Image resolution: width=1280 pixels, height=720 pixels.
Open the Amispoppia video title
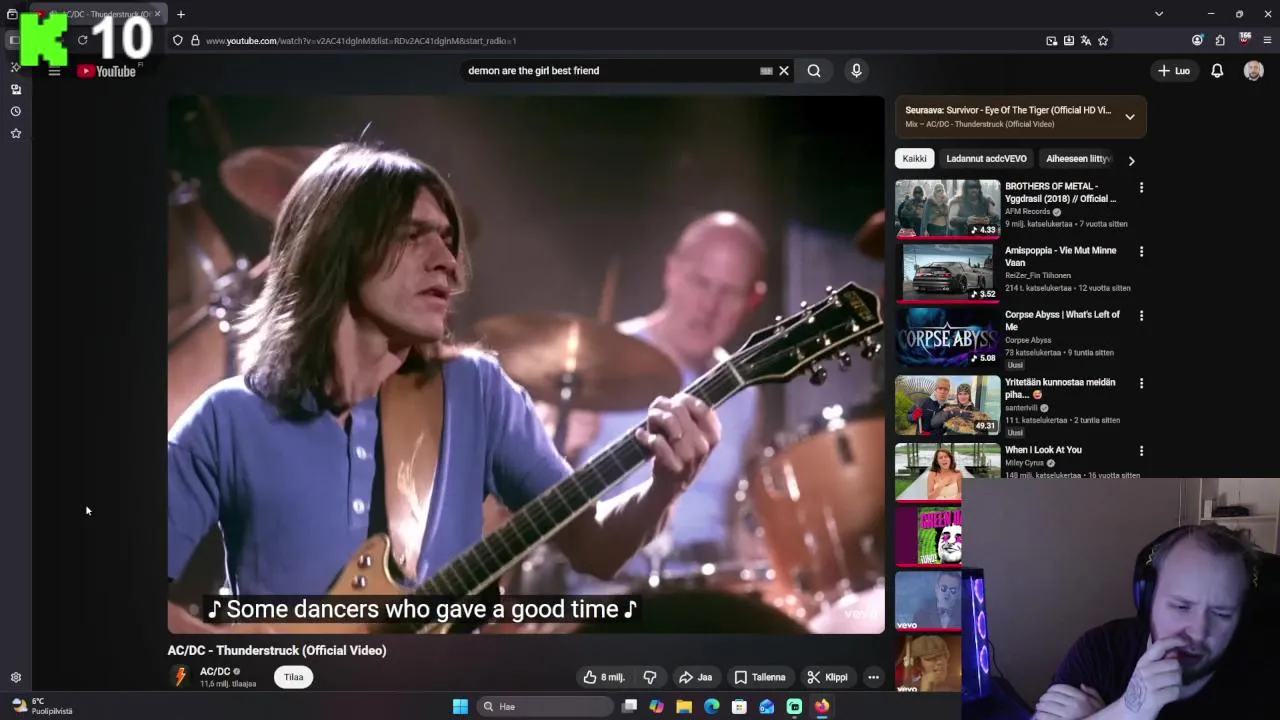[x=1060, y=257]
